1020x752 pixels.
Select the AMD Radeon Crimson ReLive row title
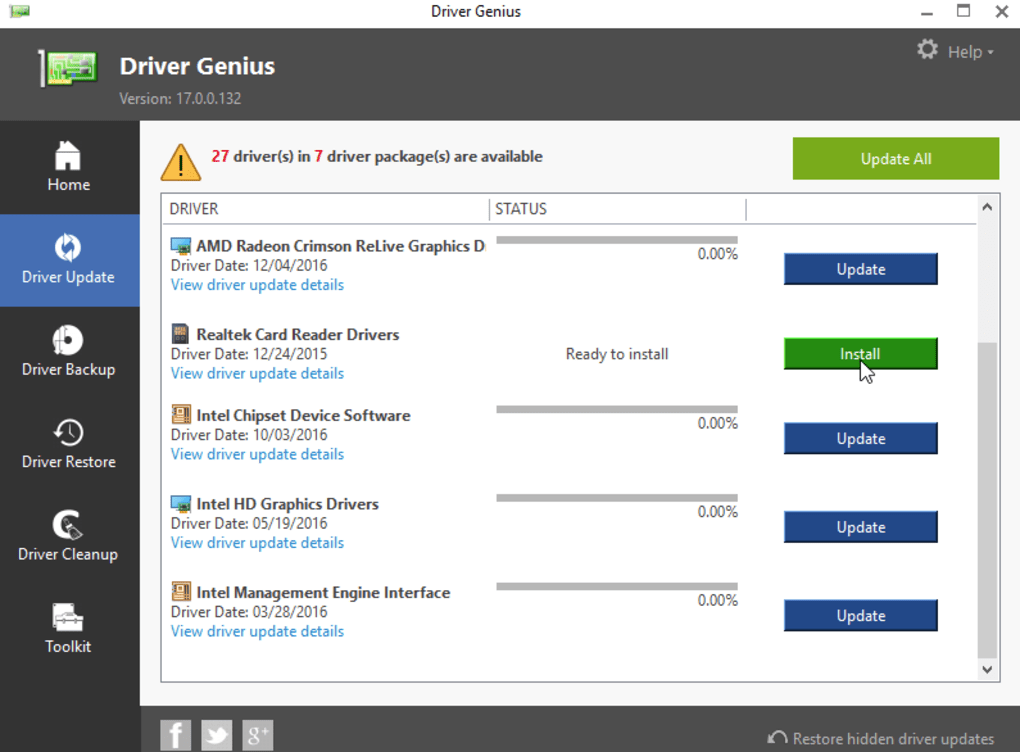[x=341, y=246]
